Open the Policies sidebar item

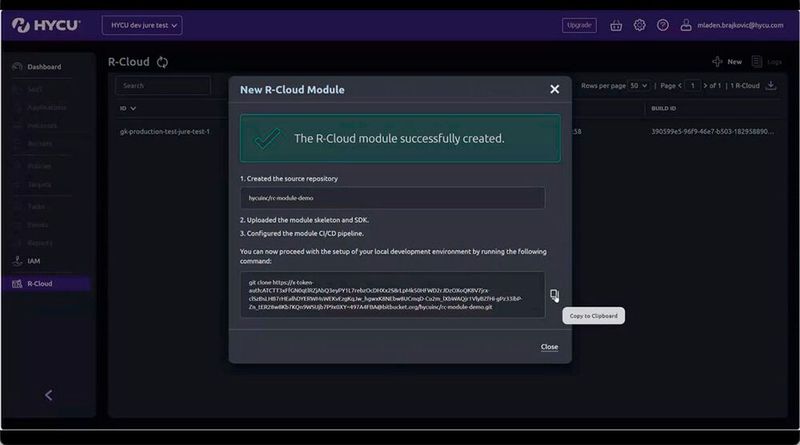point(39,166)
